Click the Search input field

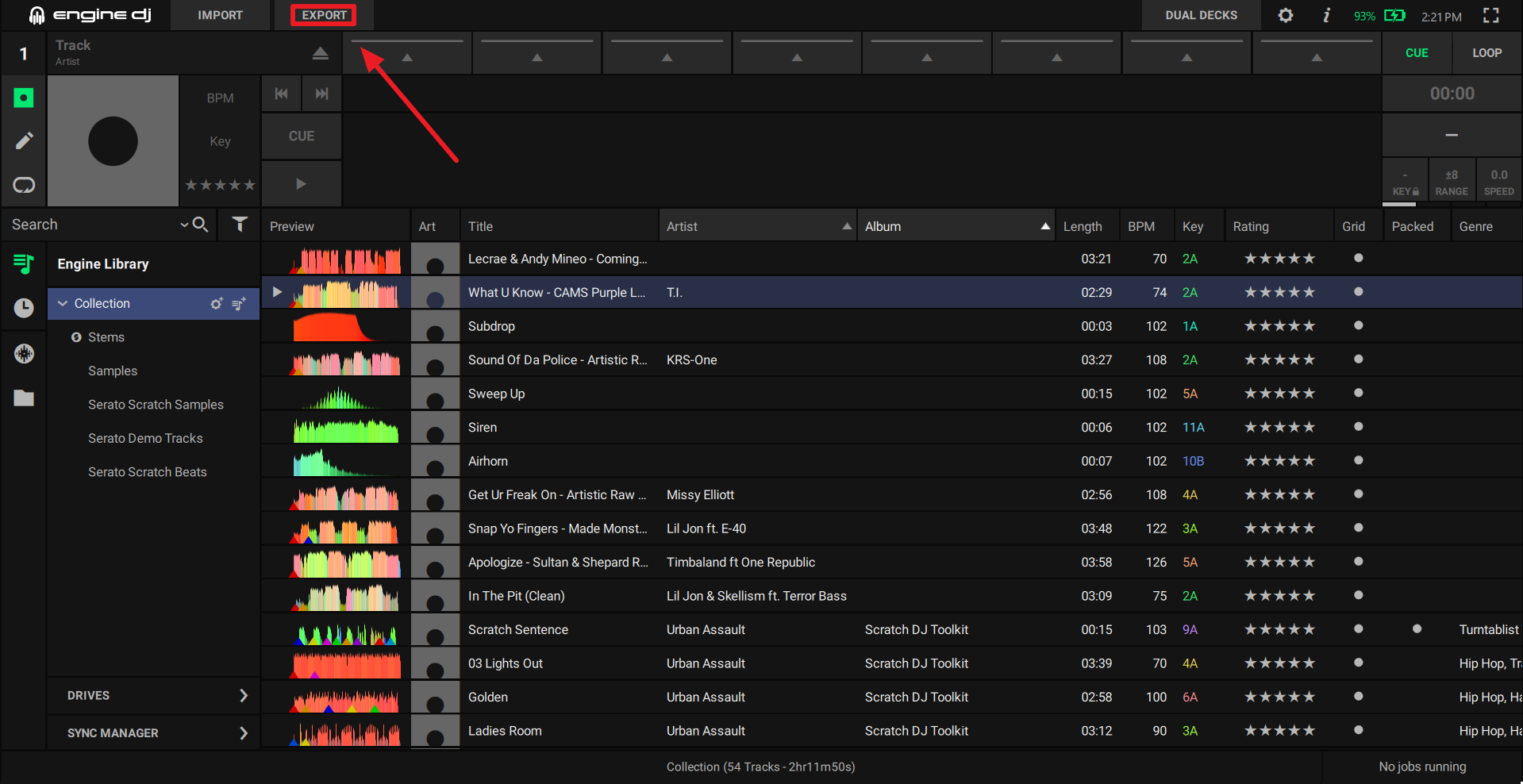(91, 225)
